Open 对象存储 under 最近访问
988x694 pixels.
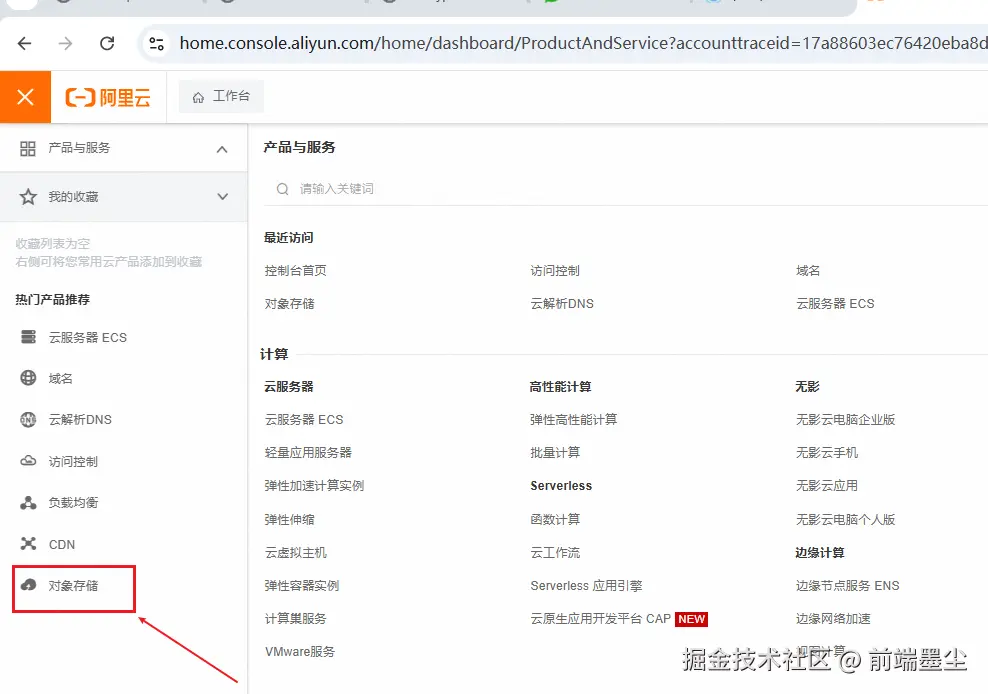[289, 304]
